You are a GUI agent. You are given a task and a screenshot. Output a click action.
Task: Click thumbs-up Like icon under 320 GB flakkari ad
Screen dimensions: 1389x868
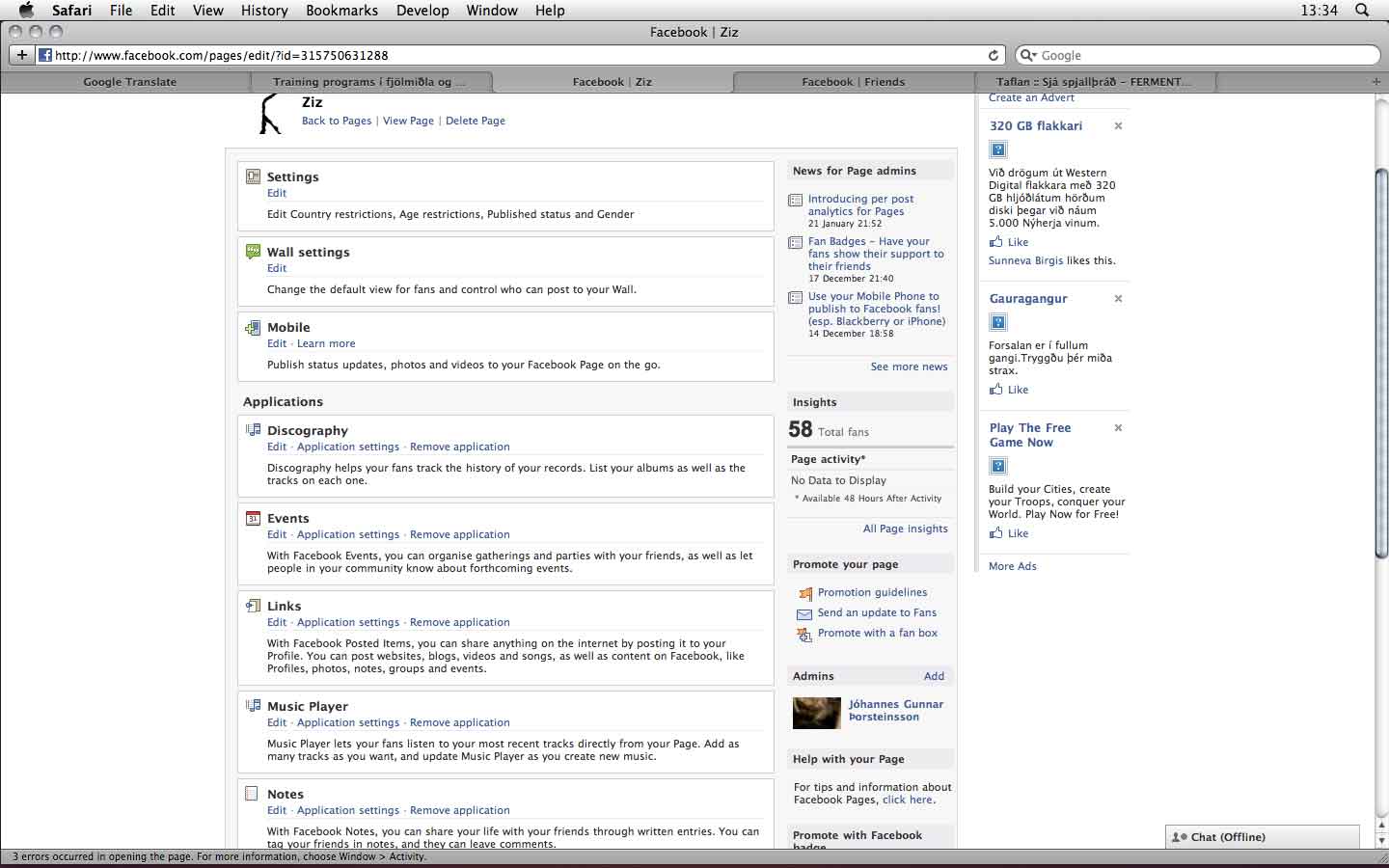click(x=996, y=242)
